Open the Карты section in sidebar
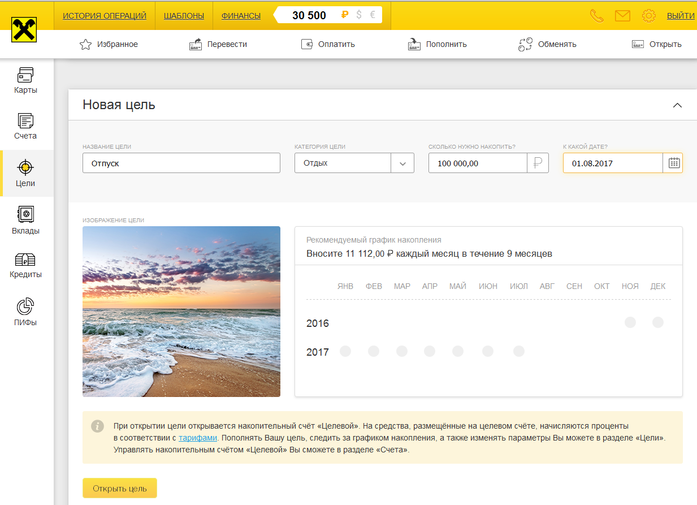 pyautogui.click(x=26, y=81)
